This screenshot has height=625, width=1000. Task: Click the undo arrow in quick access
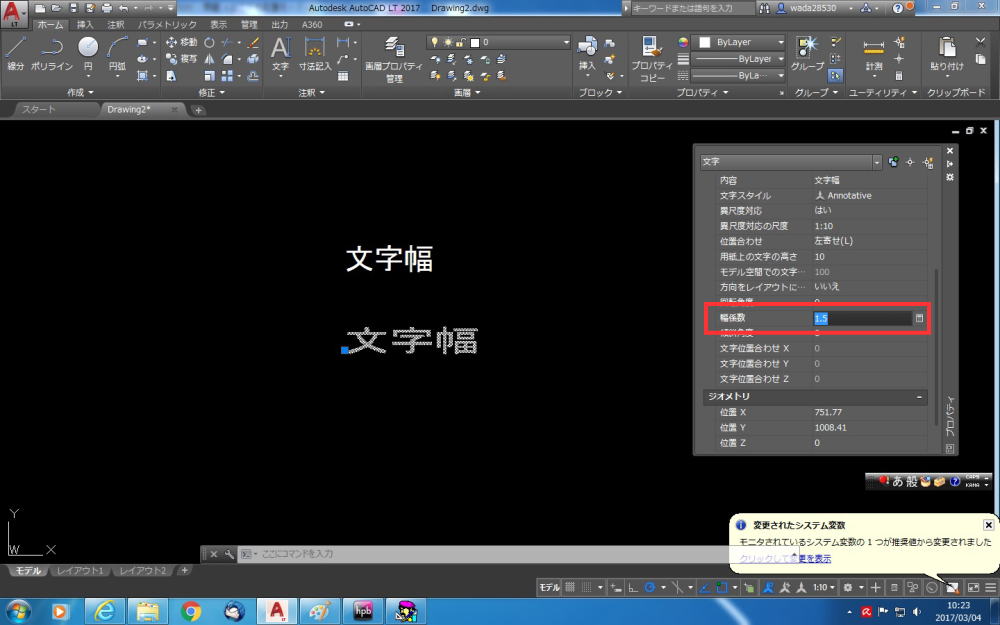123,8
